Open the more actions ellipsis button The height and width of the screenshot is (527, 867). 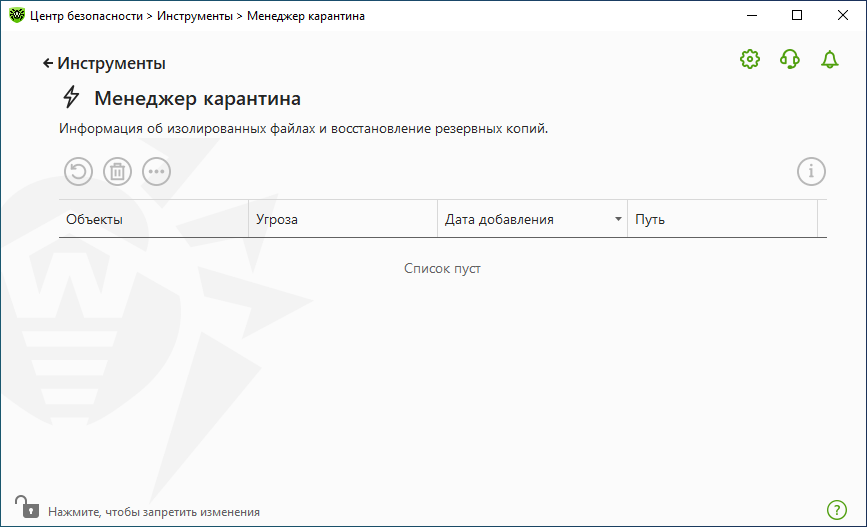point(156,171)
